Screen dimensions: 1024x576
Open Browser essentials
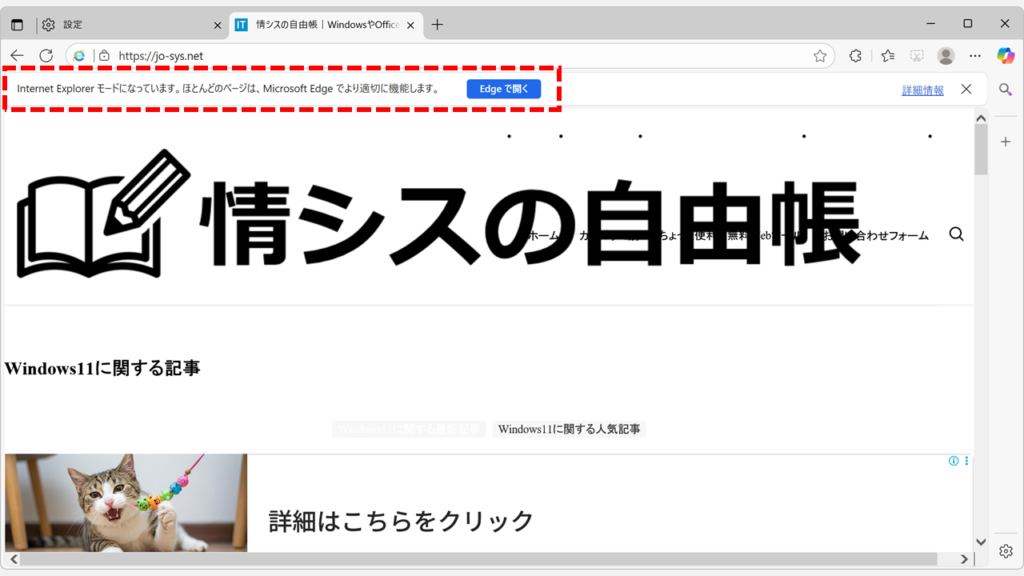point(855,57)
